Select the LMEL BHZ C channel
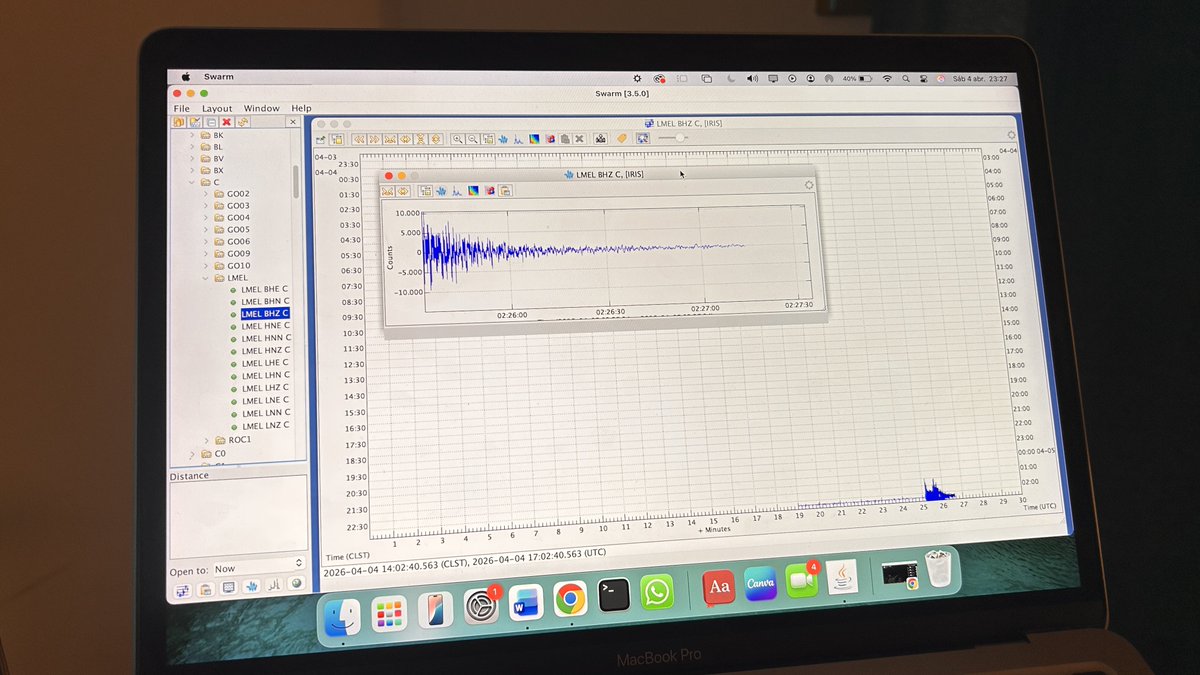This screenshot has height=675, width=1200. (265, 313)
